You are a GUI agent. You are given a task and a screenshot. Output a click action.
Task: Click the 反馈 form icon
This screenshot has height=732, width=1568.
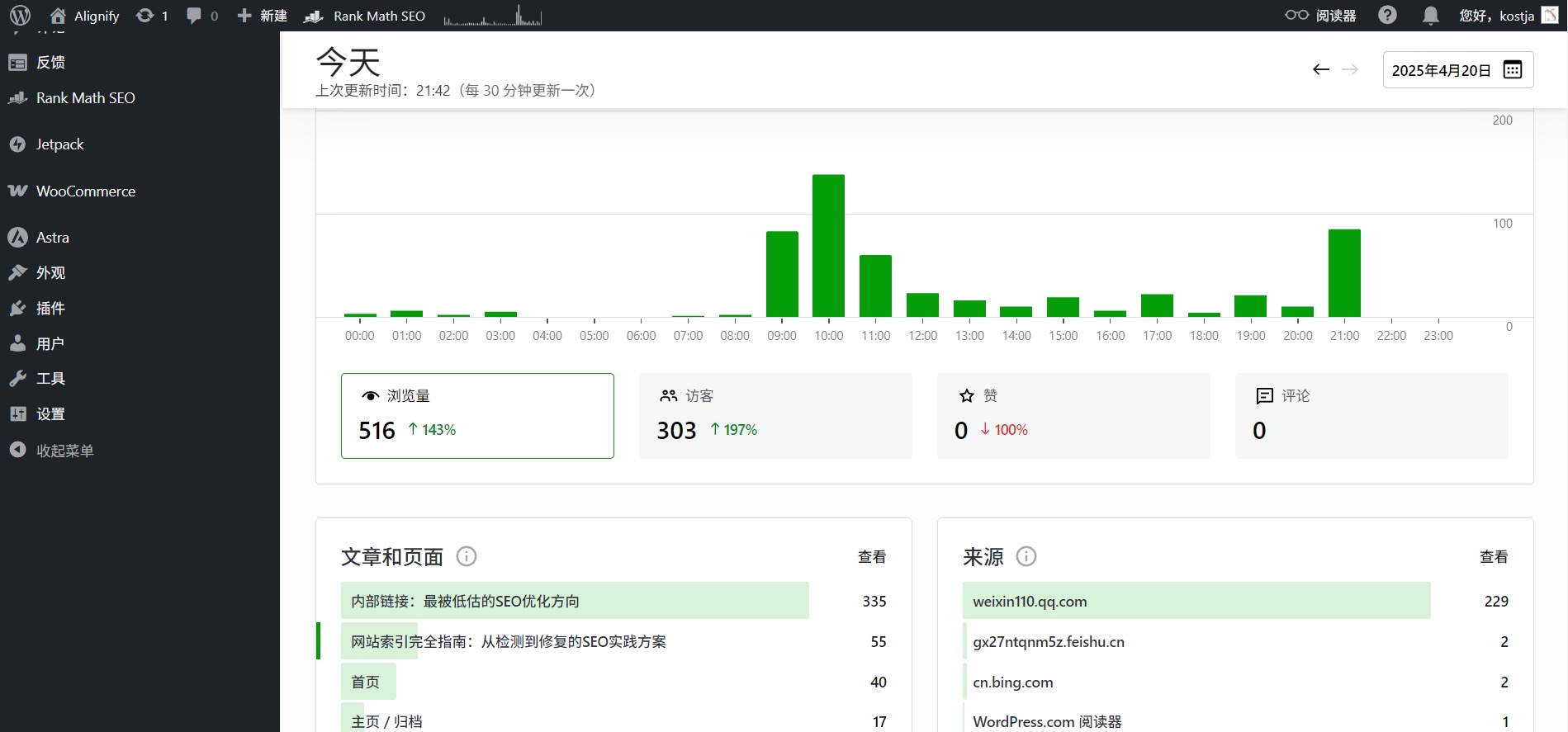(x=17, y=62)
